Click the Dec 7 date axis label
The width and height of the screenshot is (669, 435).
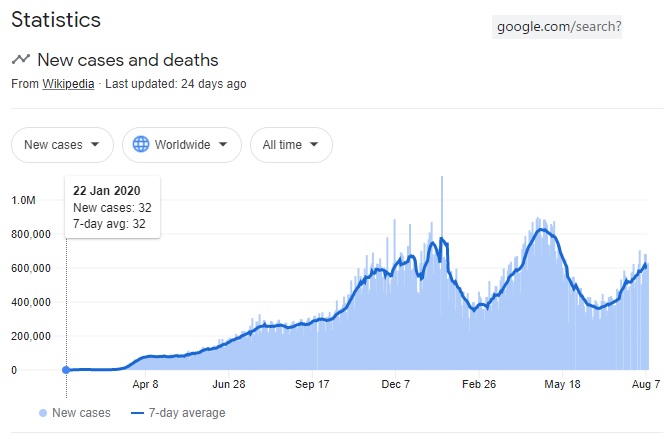point(396,384)
